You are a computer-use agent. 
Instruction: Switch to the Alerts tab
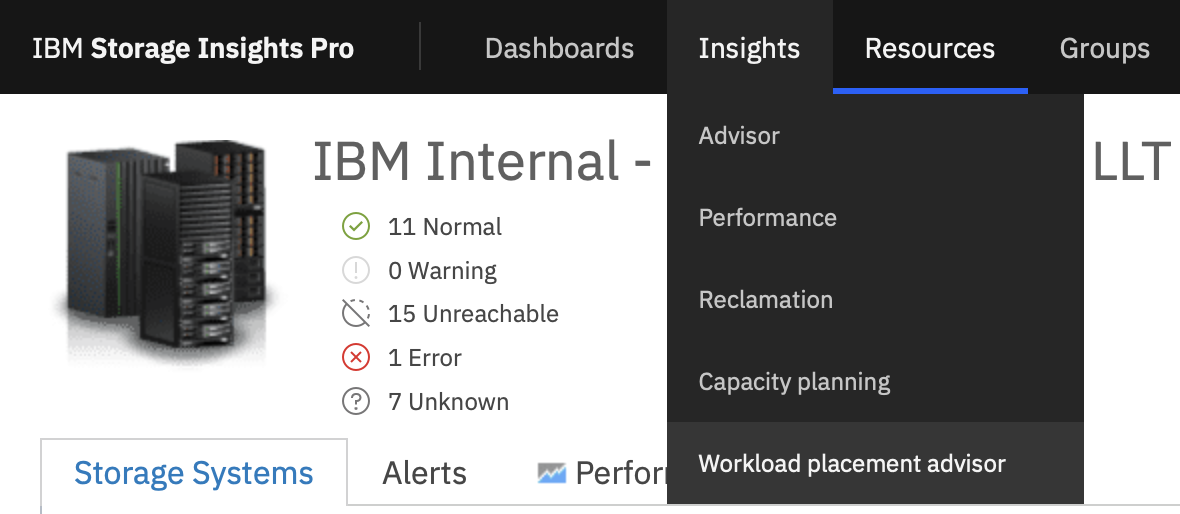coord(424,473)
